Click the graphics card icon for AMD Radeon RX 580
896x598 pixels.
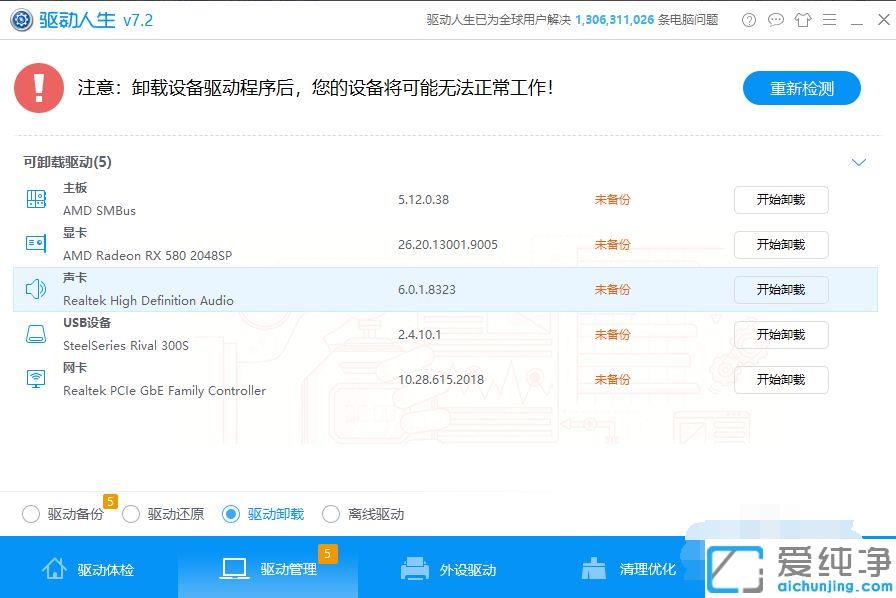click(x=36, y=243)
